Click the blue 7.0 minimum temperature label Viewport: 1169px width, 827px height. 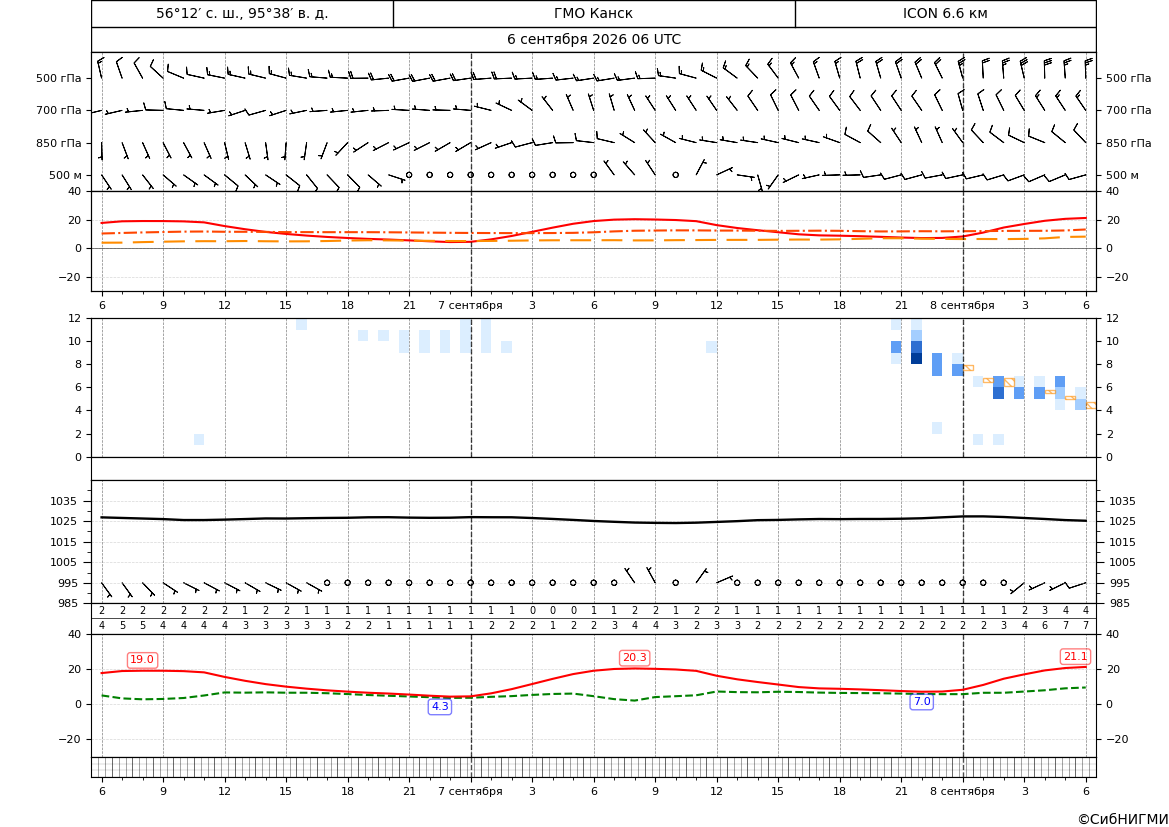(x=921, y=701)
